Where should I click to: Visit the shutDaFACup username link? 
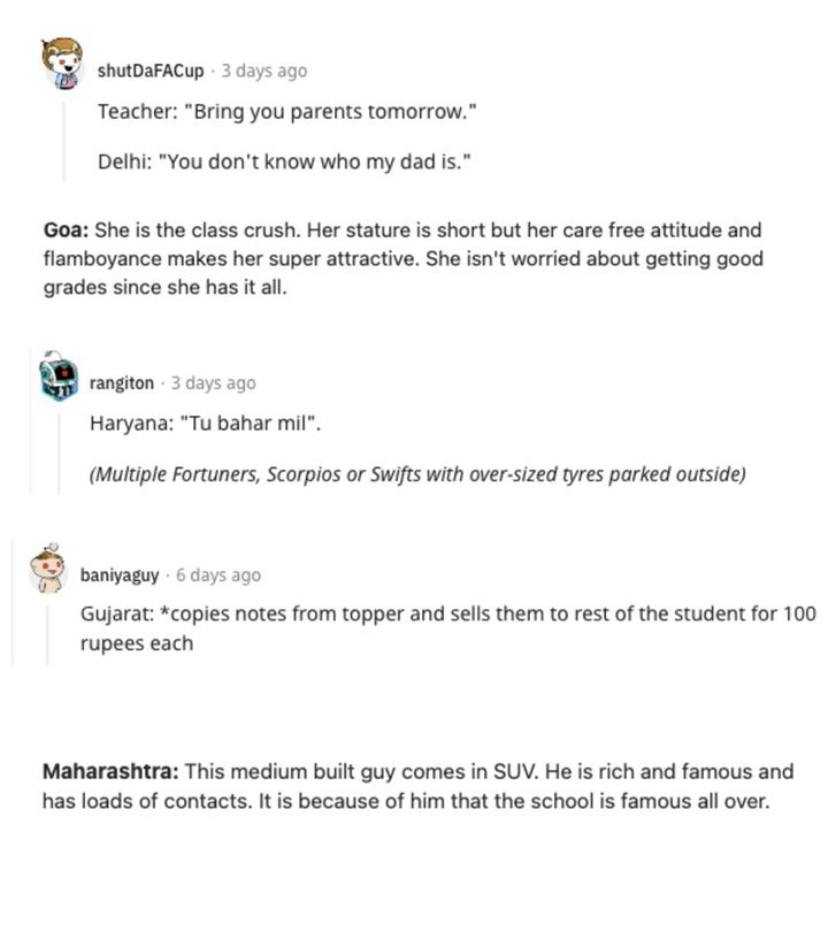click(x=151, y=71)
